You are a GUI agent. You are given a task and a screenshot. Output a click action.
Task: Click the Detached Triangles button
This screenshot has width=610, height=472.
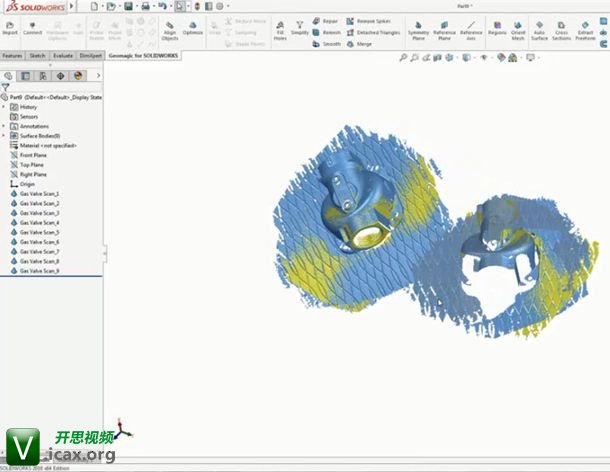tap(377, 32)
